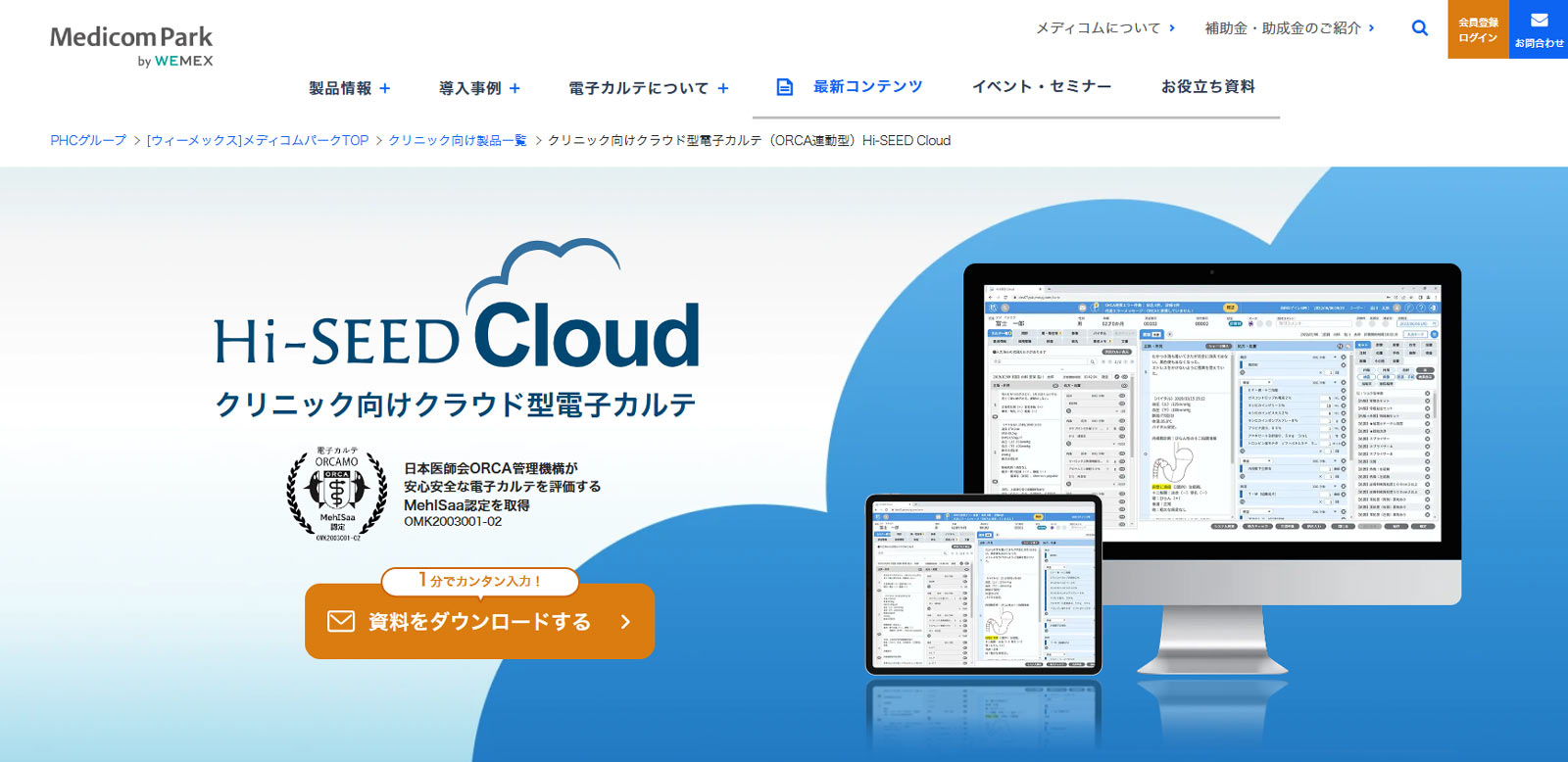This screenshot has width=1568, height=762.
Task: Expand the 導入事例 plus menu
Action: pyautogui.click(x=479, y=88)
